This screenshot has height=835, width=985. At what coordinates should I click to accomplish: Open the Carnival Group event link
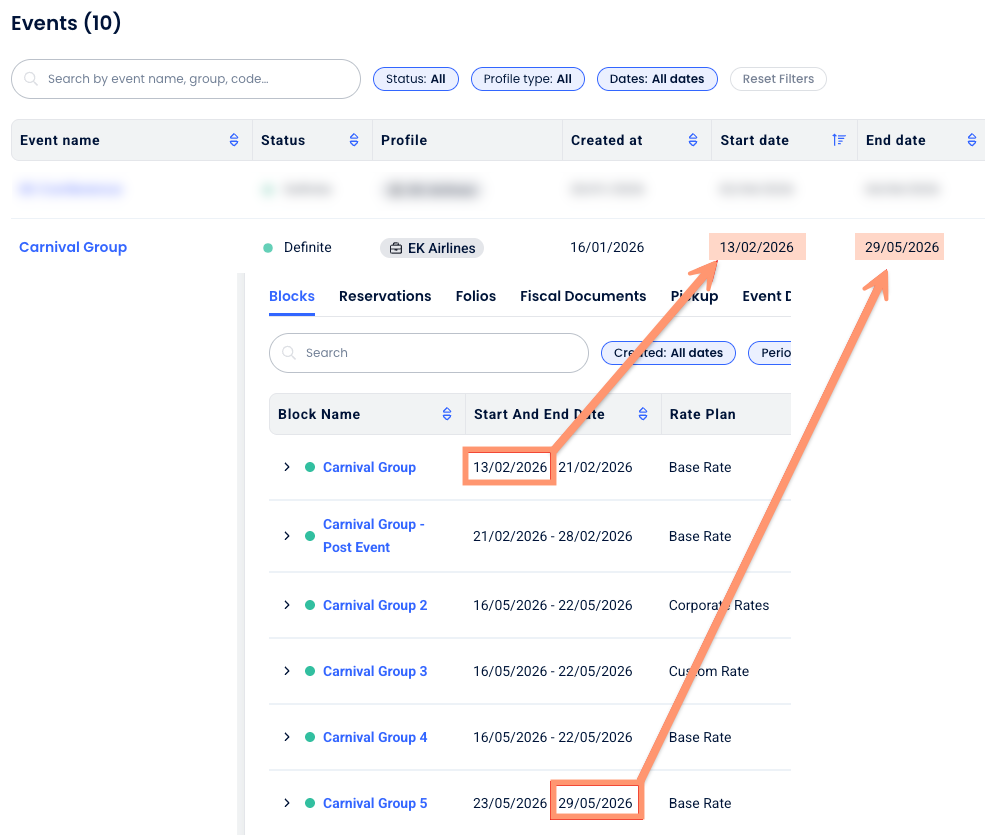tap(73, 247)
